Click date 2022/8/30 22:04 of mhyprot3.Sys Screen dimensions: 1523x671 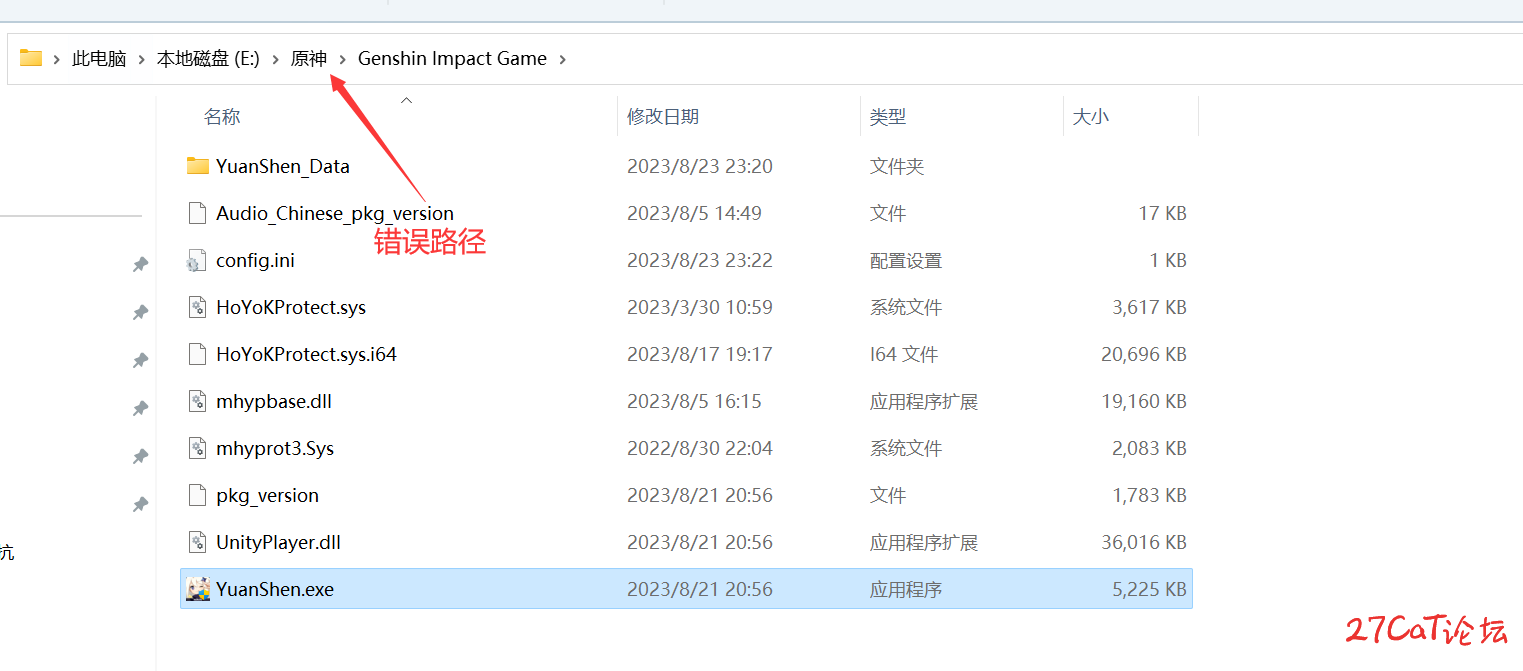[700, 449]
